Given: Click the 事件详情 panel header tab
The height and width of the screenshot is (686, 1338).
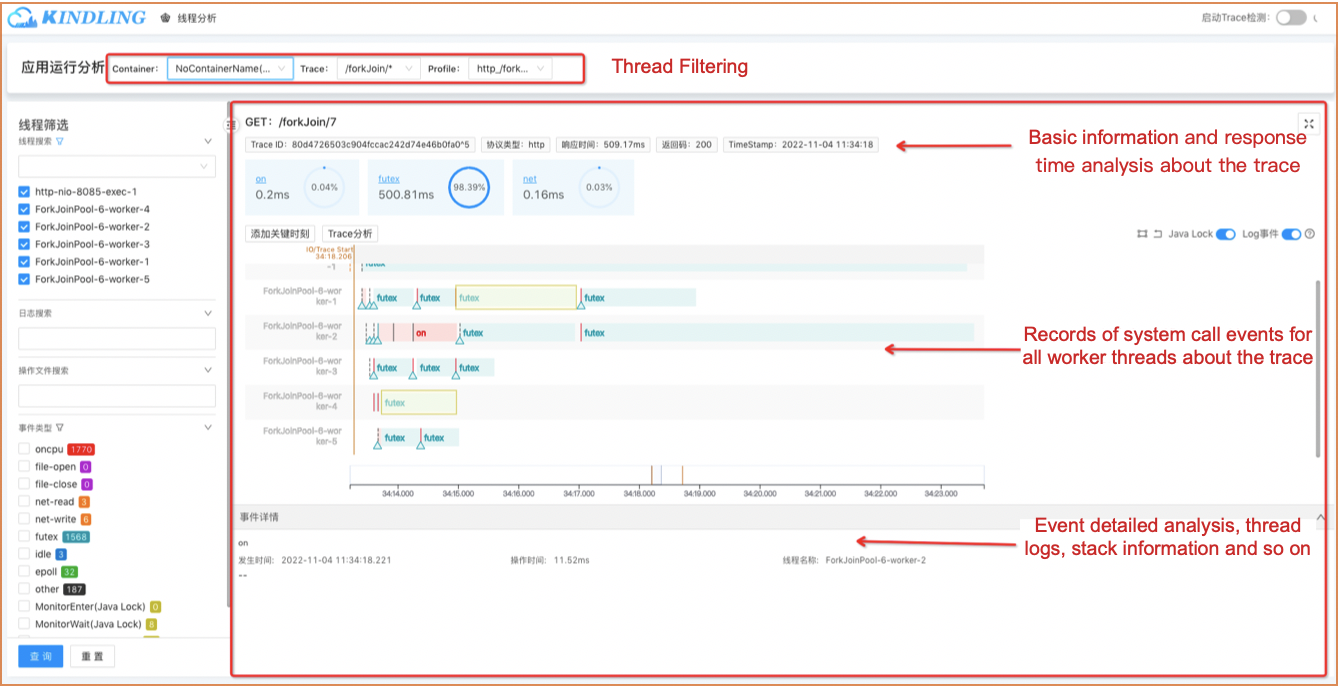Looking at the screenshot, I should click(259, 517).
